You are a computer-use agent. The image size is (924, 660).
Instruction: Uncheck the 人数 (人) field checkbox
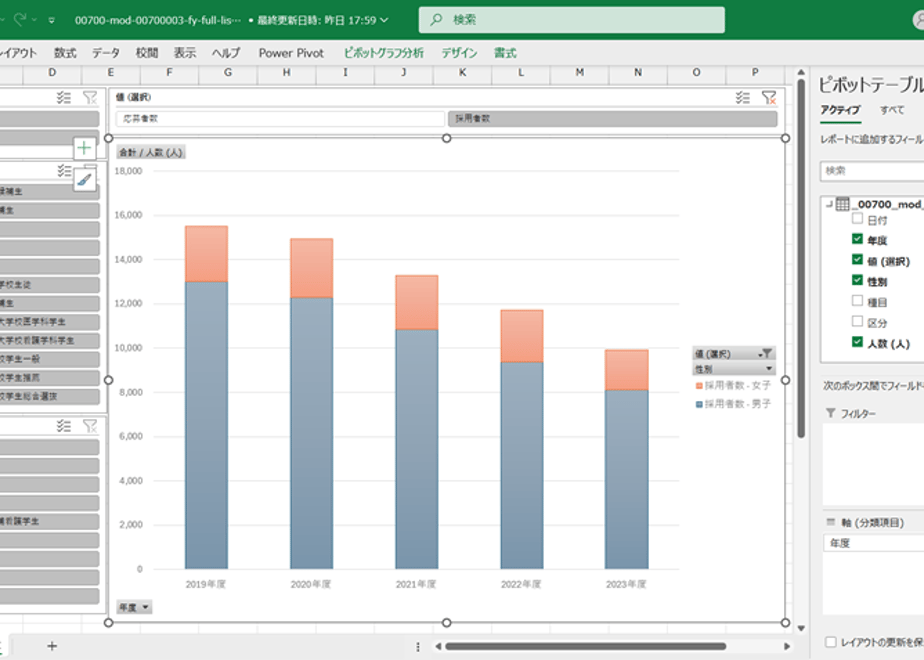pos(857,342)
